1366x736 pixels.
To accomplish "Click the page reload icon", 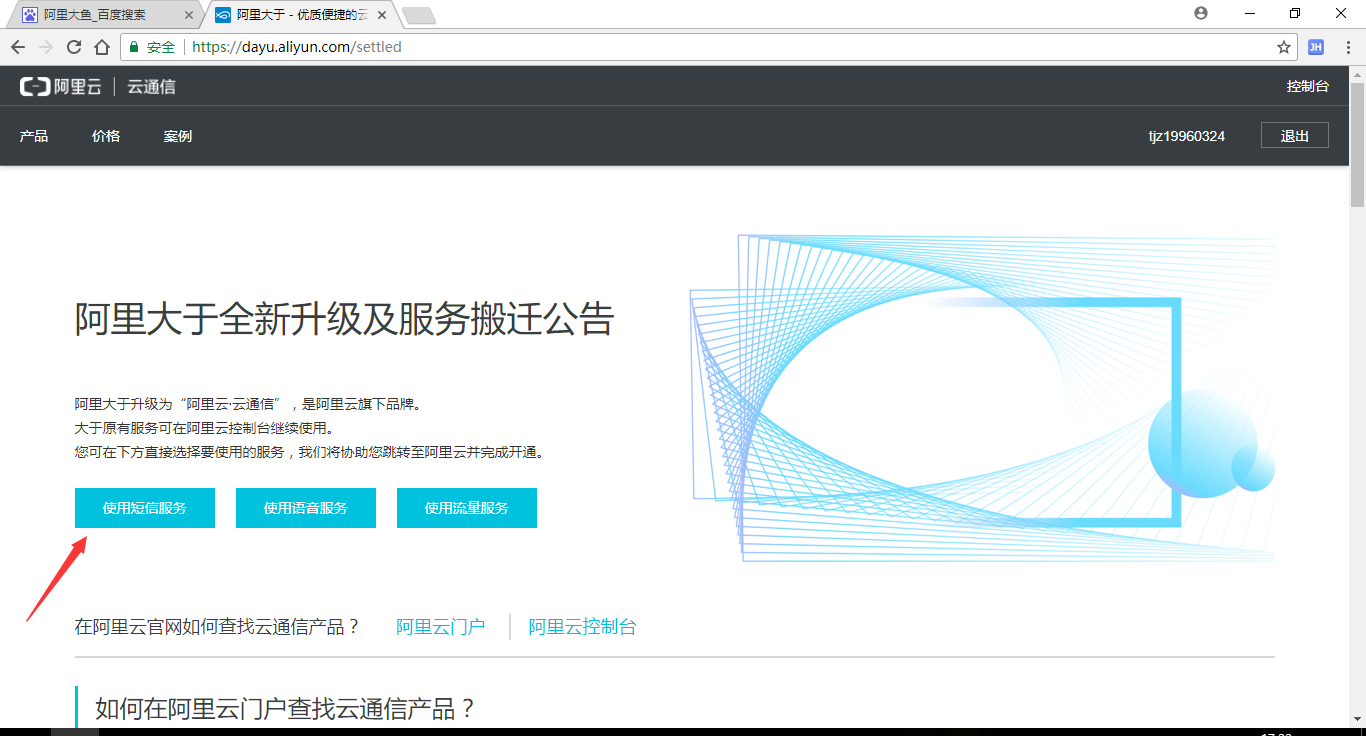I will tap(73, 47).
